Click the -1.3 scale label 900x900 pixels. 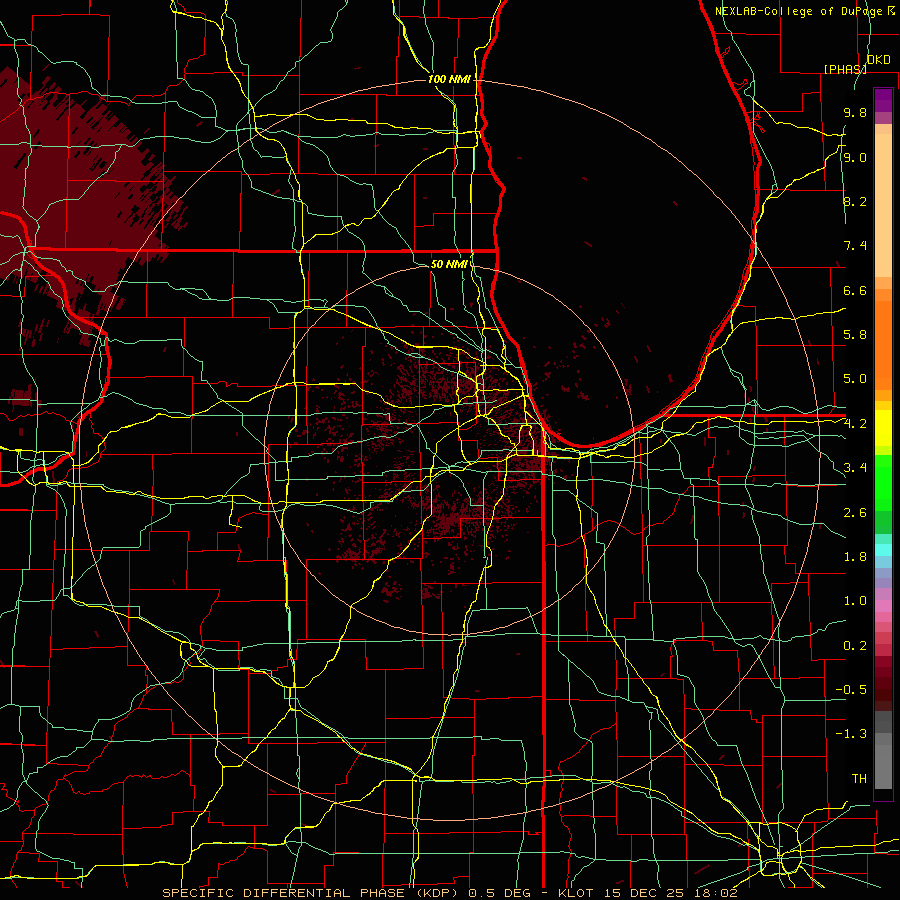(x=851, y=734)
